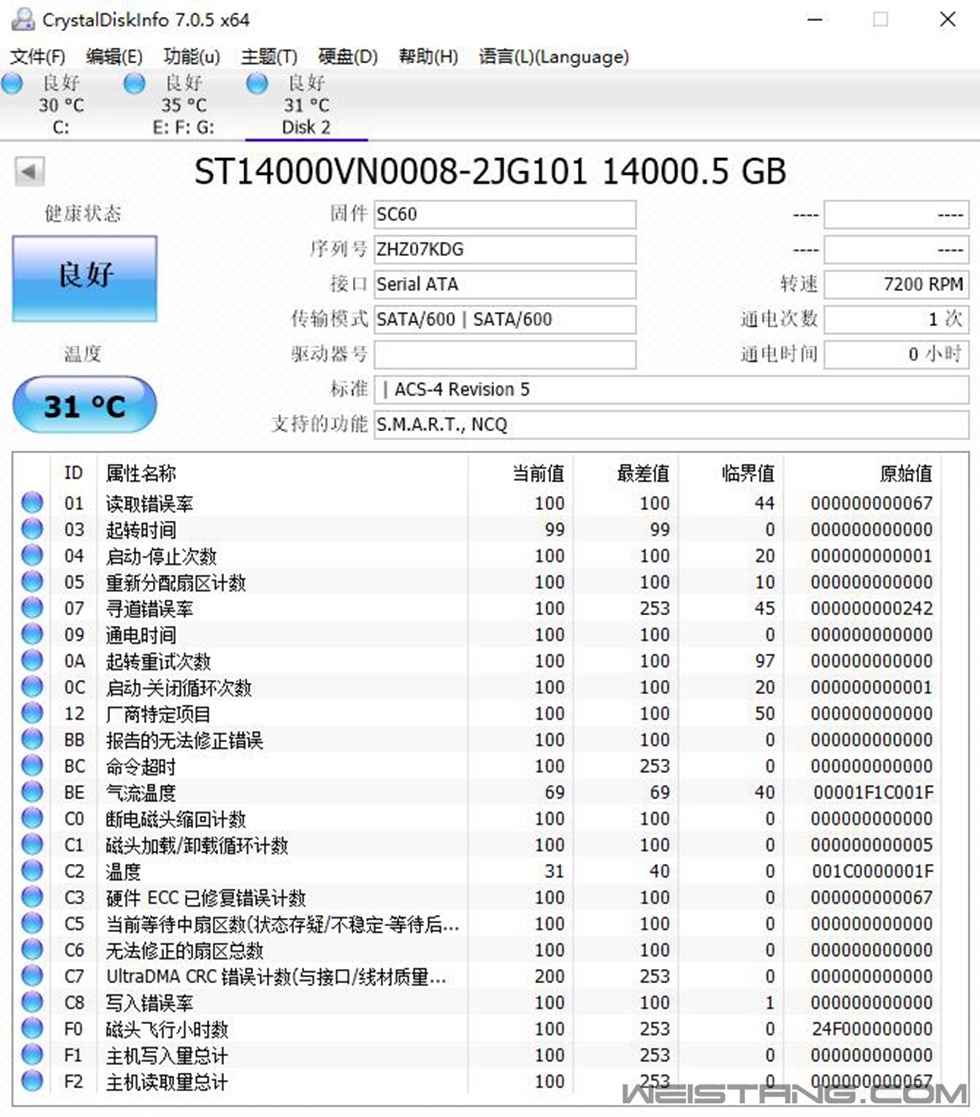This screenshot has height=1117, width=980.
Task: Click status orb for attribute C6 无法修正的扇区总数
Action: coord(32,950)
